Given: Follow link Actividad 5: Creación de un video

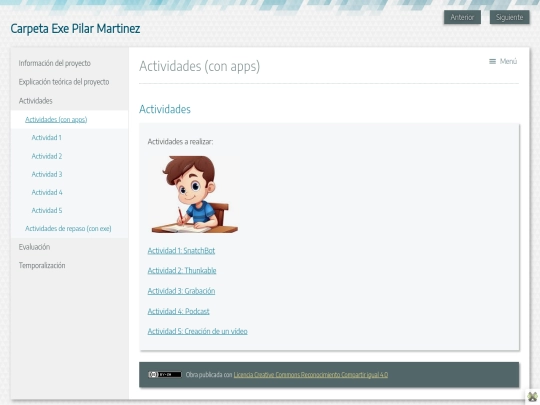Looking at the screenshot, I should [x=197, y=331].
